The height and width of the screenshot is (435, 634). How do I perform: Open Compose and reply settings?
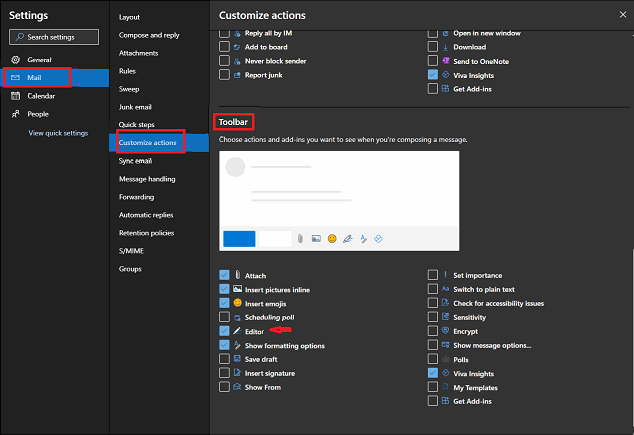coord(149,35)
